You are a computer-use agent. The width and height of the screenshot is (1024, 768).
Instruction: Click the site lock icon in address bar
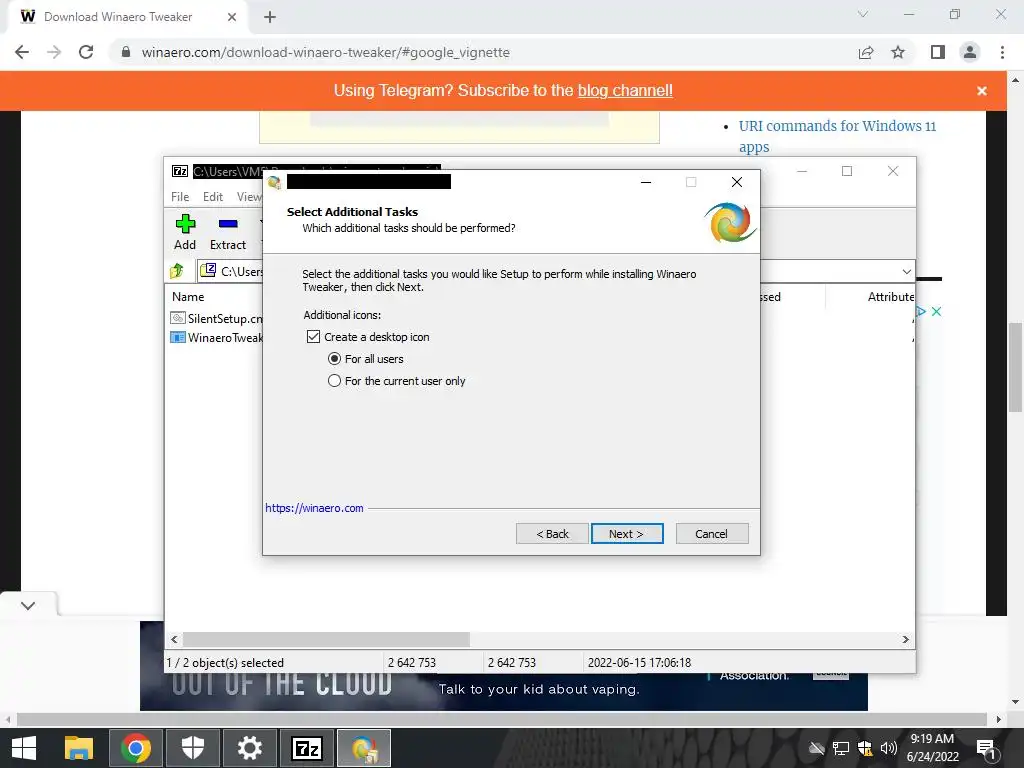click(x=126, y=52)
